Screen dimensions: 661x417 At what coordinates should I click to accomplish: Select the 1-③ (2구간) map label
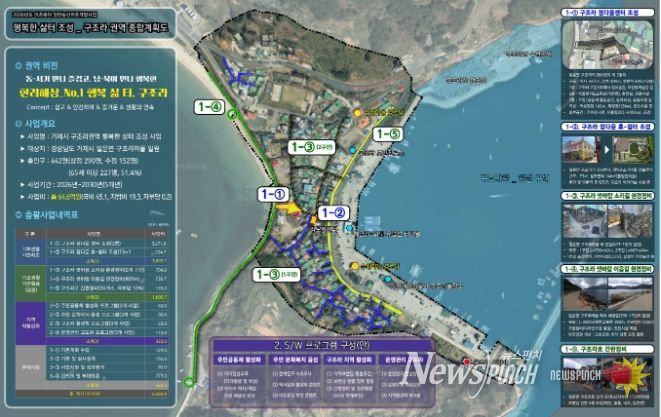(x=312, y=147)
